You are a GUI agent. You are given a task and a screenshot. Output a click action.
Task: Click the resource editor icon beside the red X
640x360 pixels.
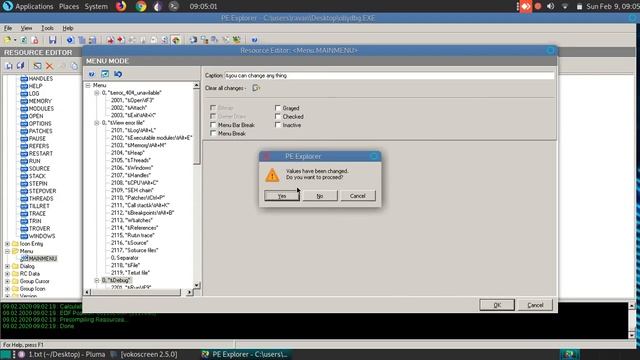37,66
